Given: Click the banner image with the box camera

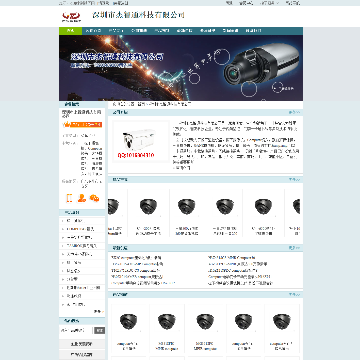Looking at the screenshot, I should pos(181,68).
